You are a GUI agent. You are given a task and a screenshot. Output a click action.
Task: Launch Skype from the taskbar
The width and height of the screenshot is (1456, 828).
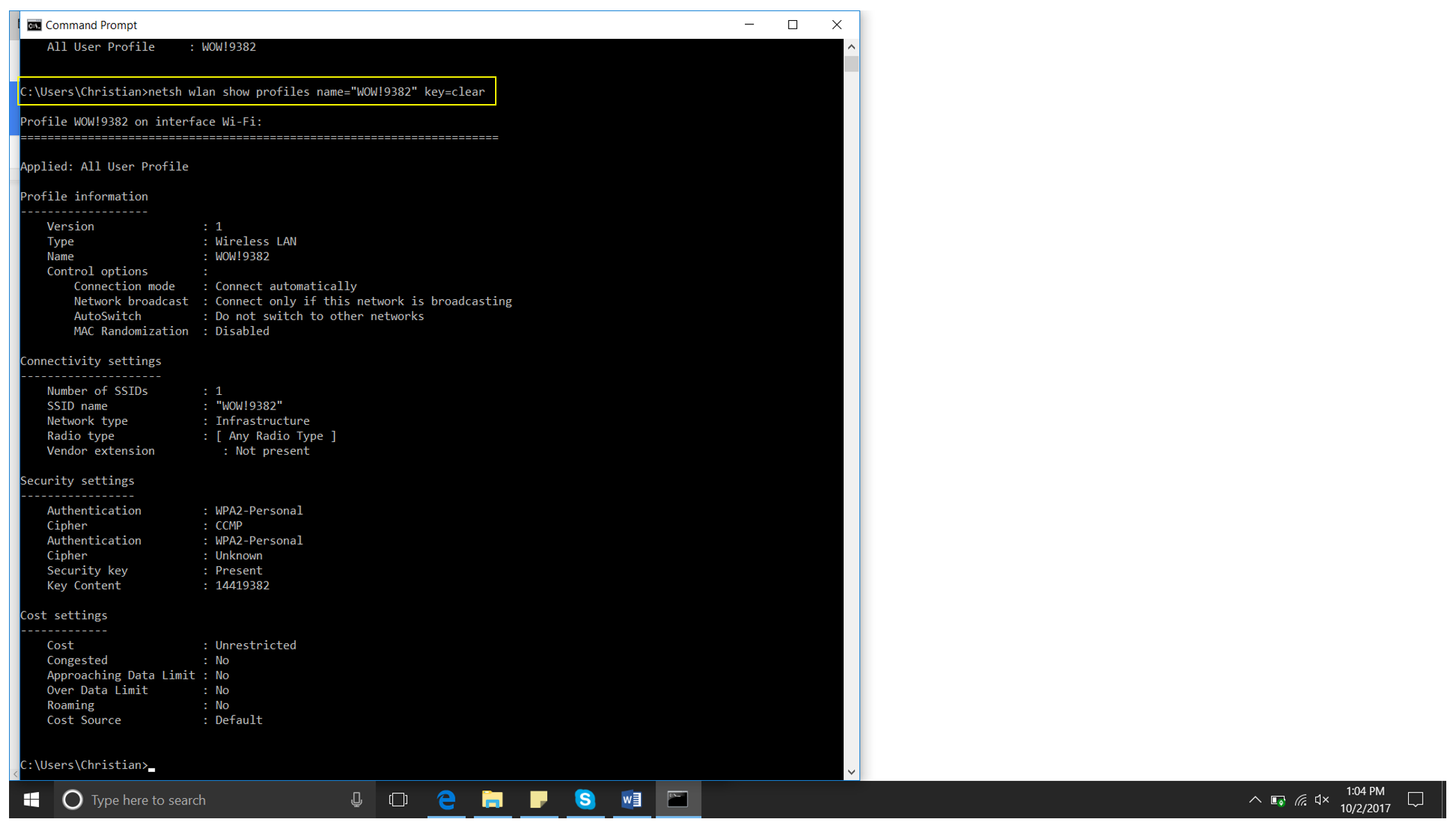point(586,800)
